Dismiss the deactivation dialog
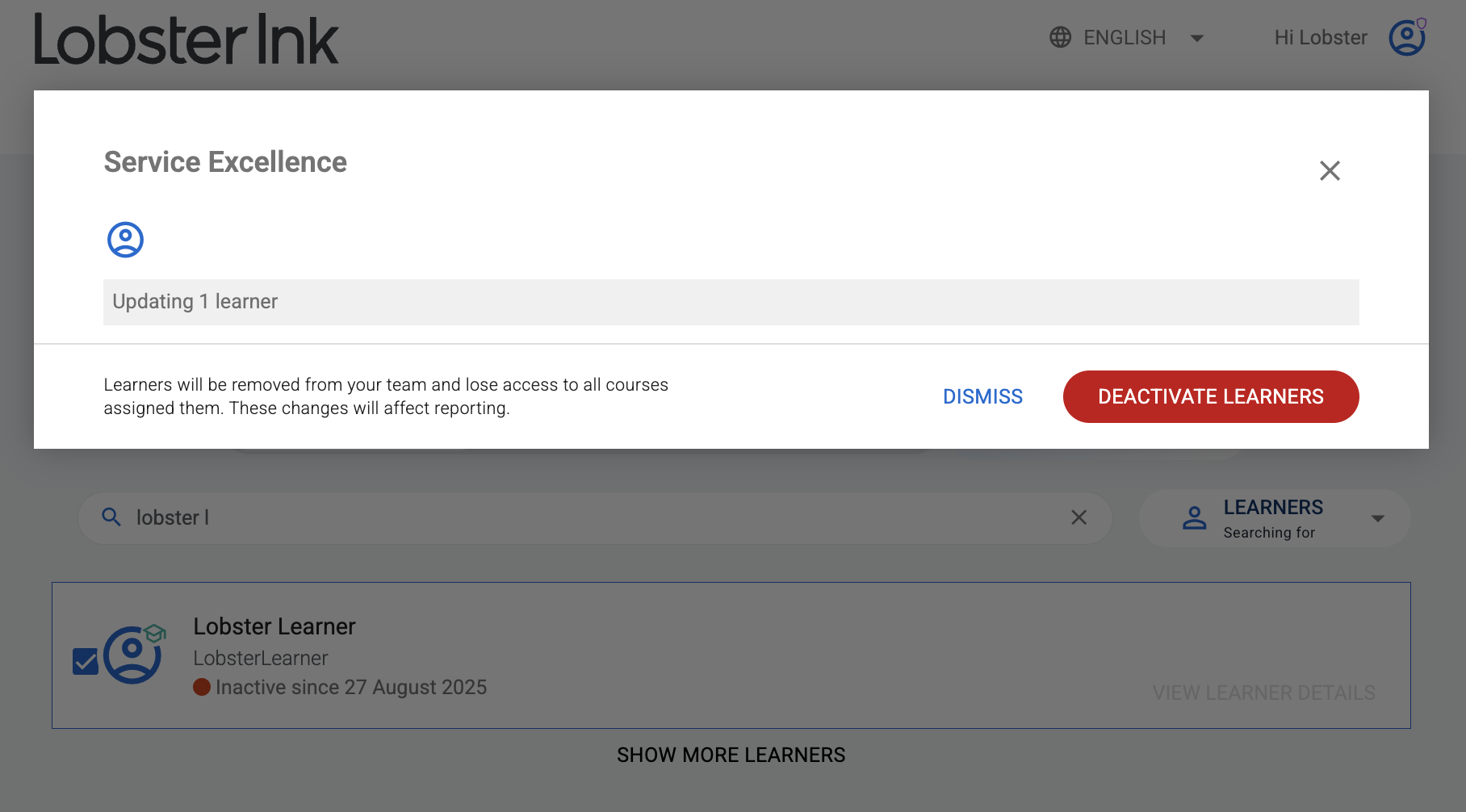1466x812 pixels. point(982,396)
